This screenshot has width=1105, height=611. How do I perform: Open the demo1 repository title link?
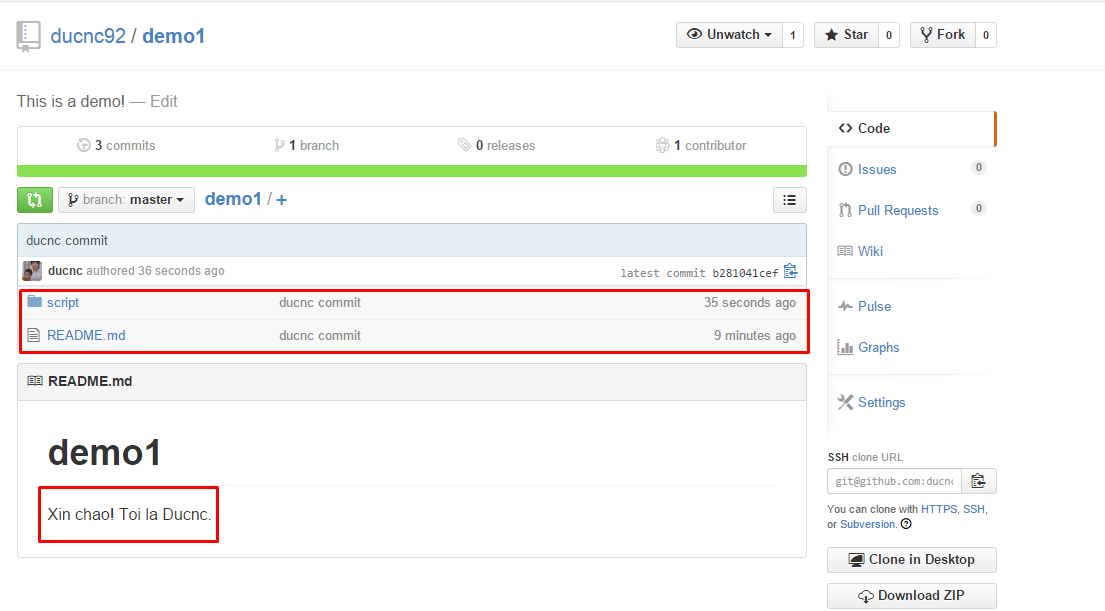173,36
